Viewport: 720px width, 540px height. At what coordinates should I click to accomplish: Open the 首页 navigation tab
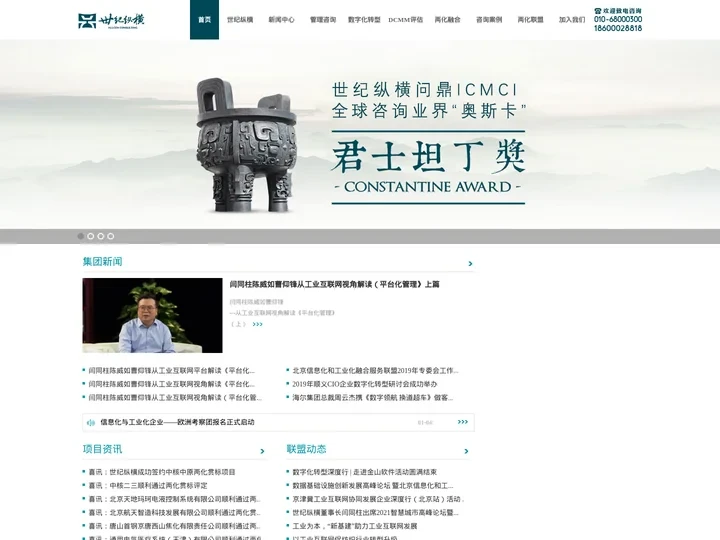pyautogui.click(x=204, y=20)
